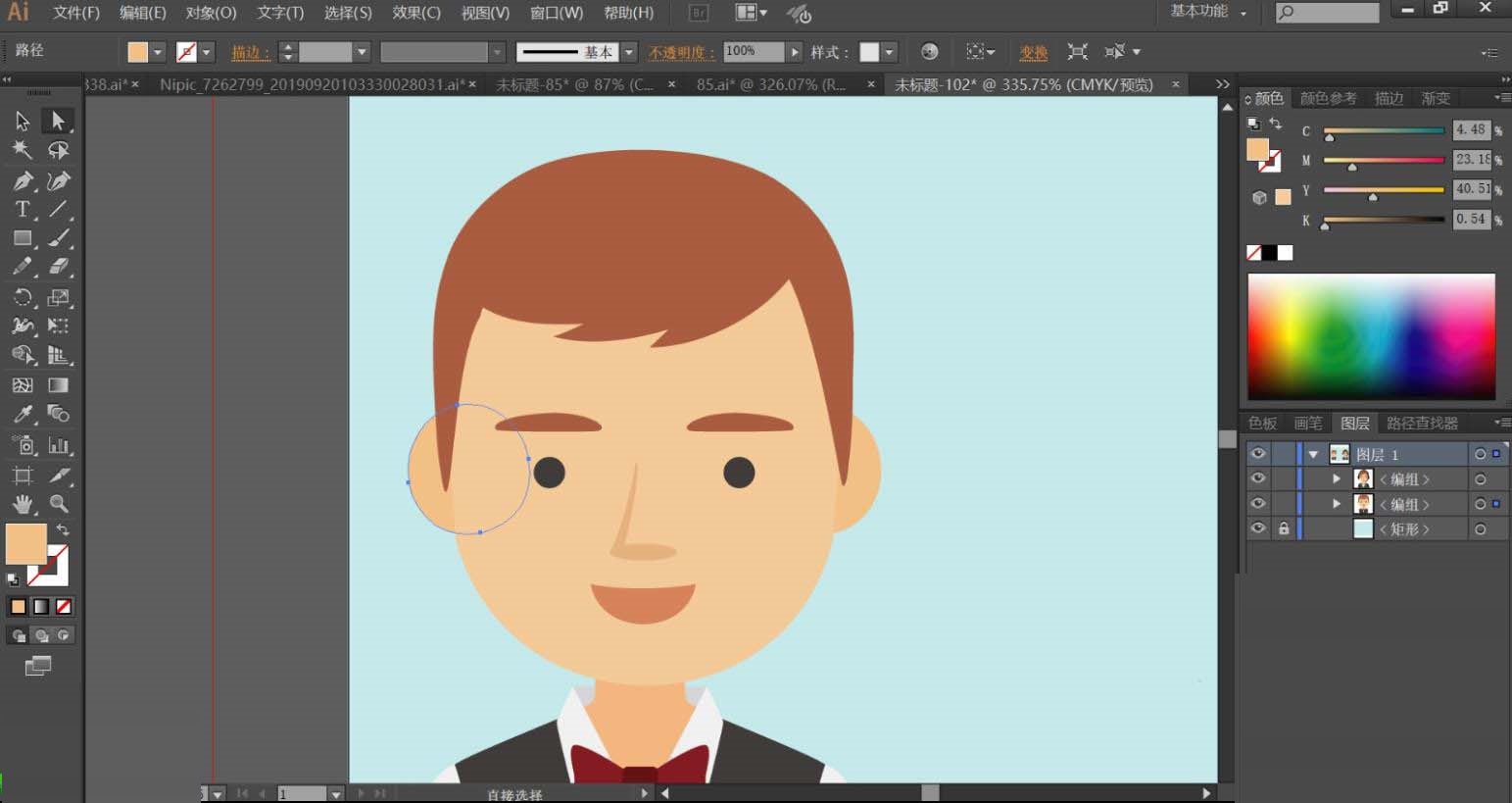Select the Type tool
Image resolution: width=1512 pixels, height=803 pixels.
click(22, 209)
